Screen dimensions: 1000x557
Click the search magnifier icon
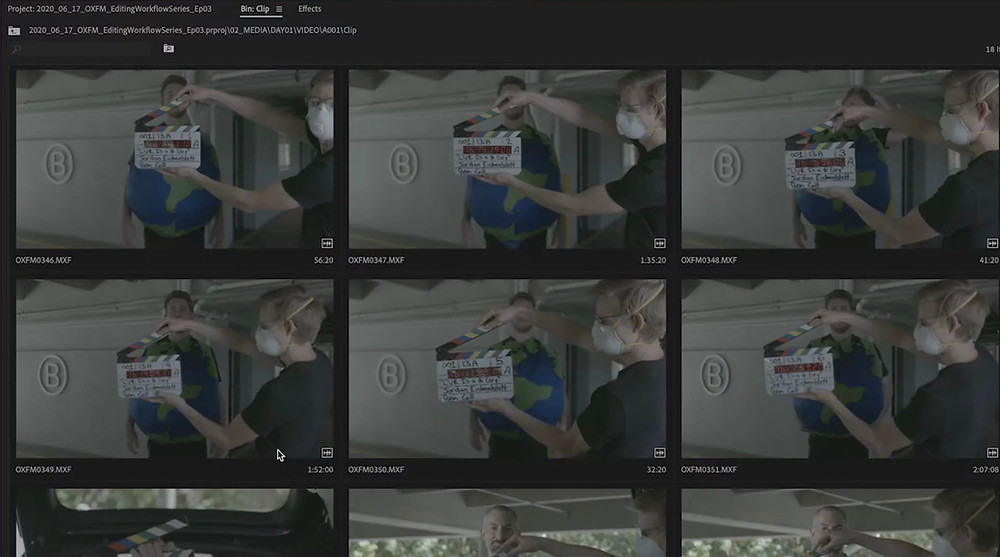(17, 48)
